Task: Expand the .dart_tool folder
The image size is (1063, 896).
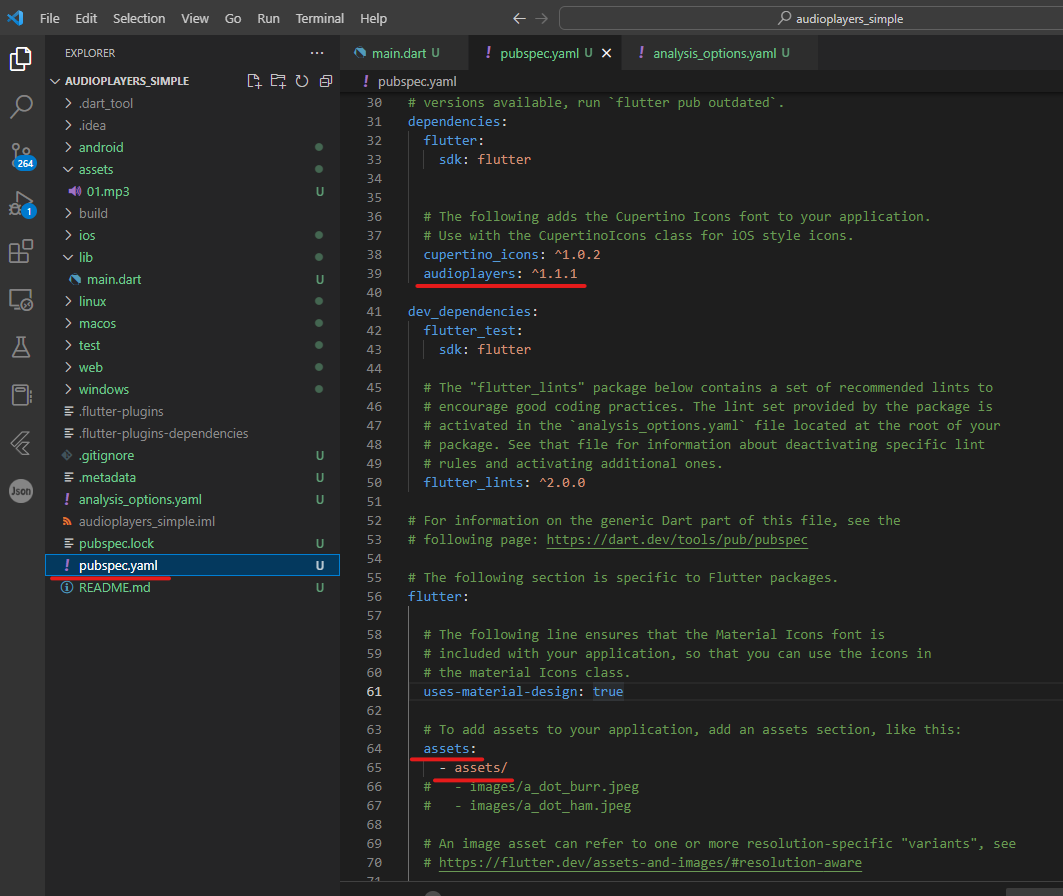Action: (x=193, y=103)
